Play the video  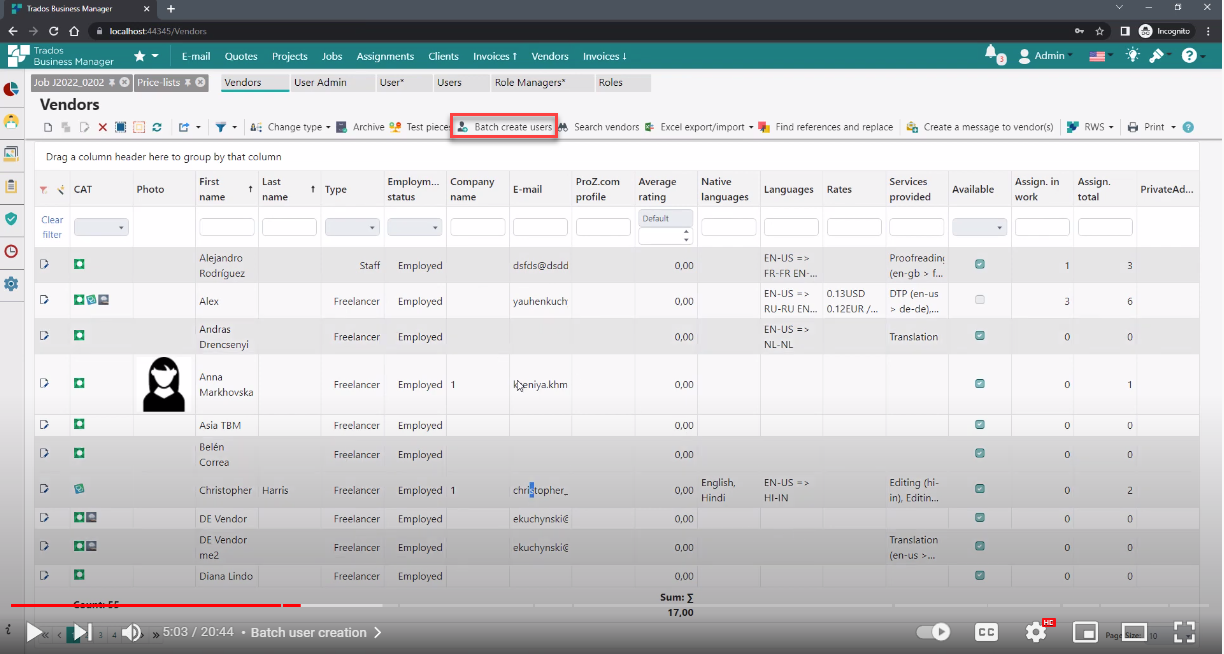pyautogui.click(x=34, y=632)
